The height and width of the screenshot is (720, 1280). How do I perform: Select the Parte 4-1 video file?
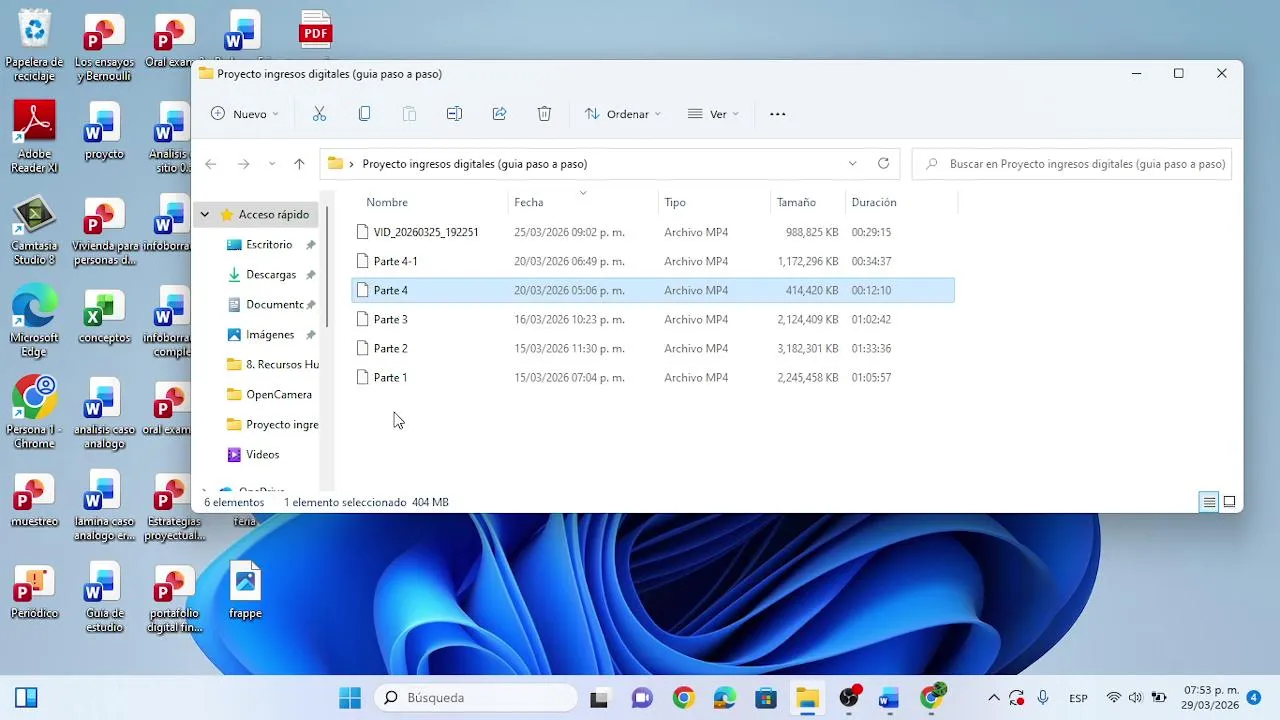click(x=653, y=261)
